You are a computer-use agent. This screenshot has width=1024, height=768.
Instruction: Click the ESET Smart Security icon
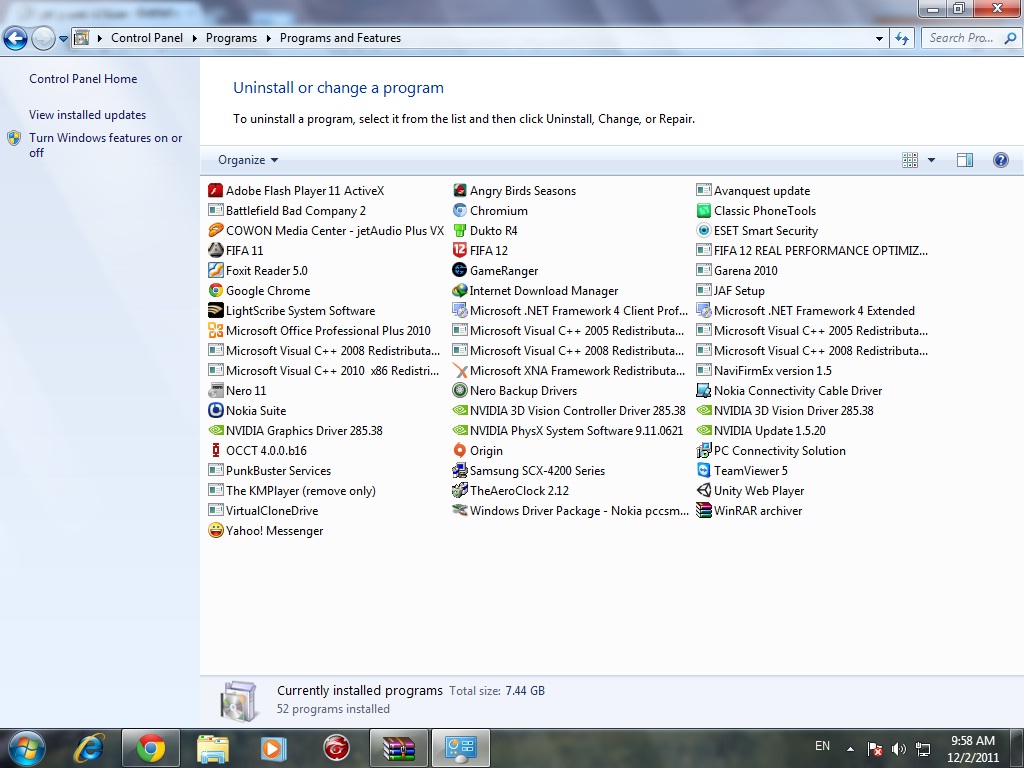tap(703, 231)
